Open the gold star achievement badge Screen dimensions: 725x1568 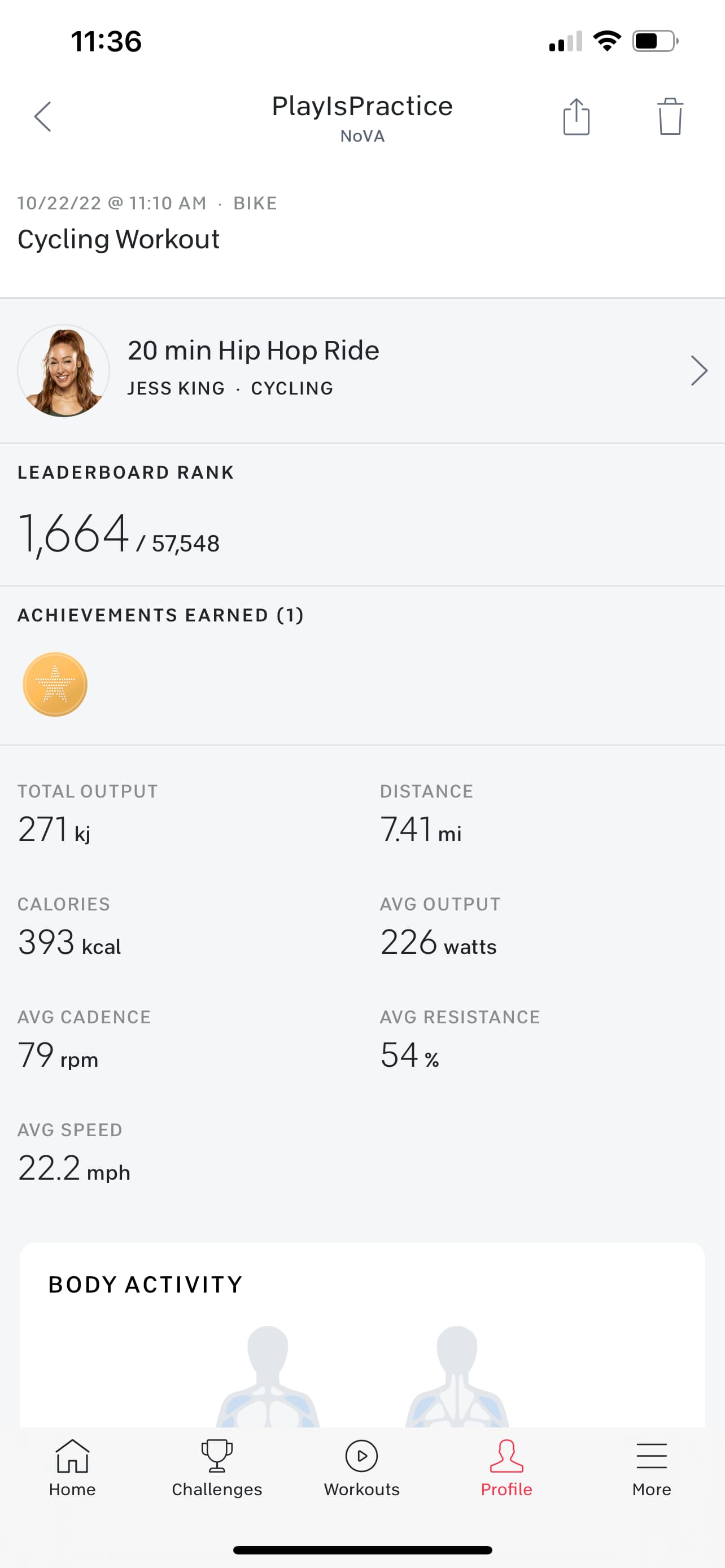[55, 684]
